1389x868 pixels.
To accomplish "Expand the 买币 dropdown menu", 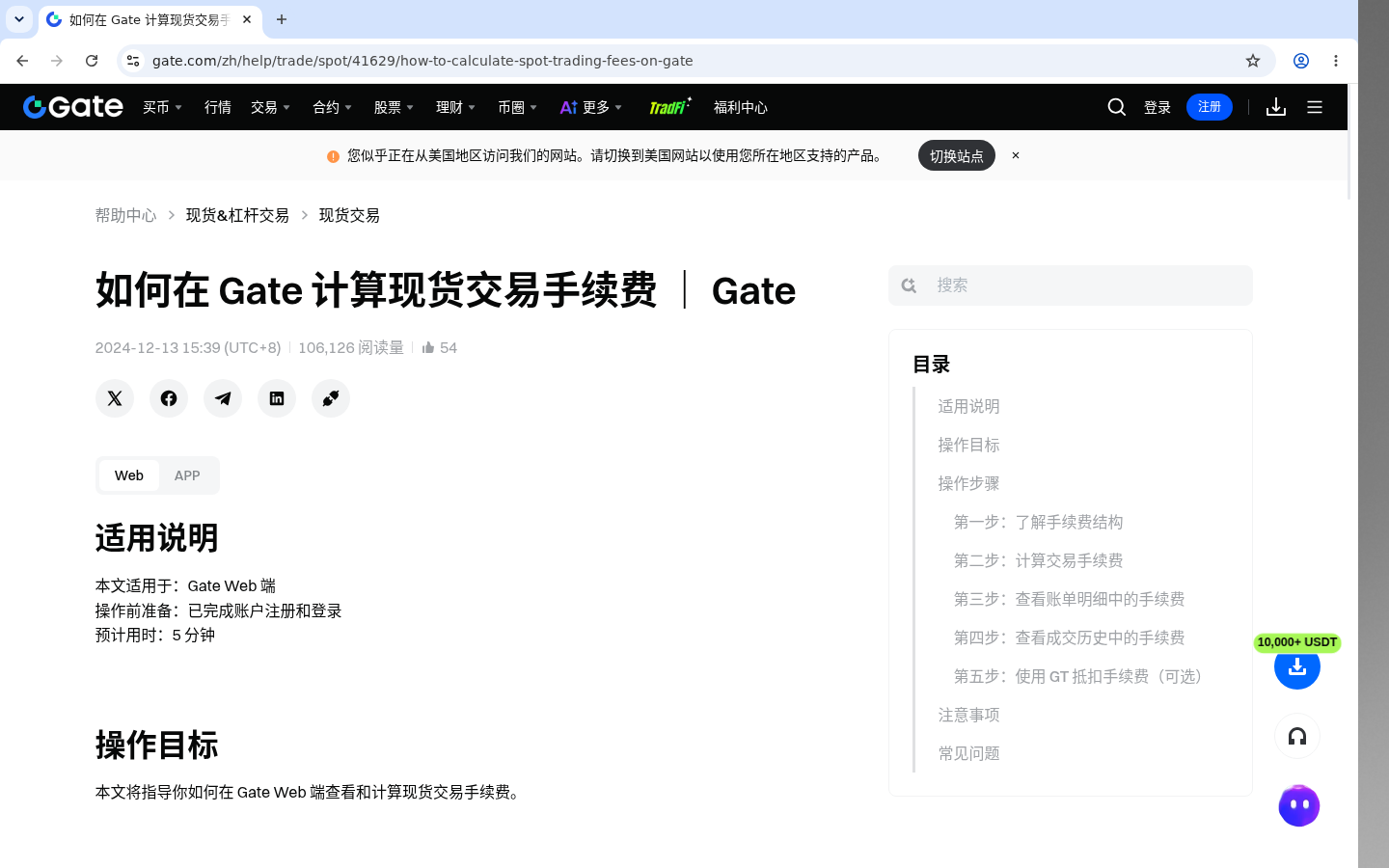I will click(x=163, y=107).
